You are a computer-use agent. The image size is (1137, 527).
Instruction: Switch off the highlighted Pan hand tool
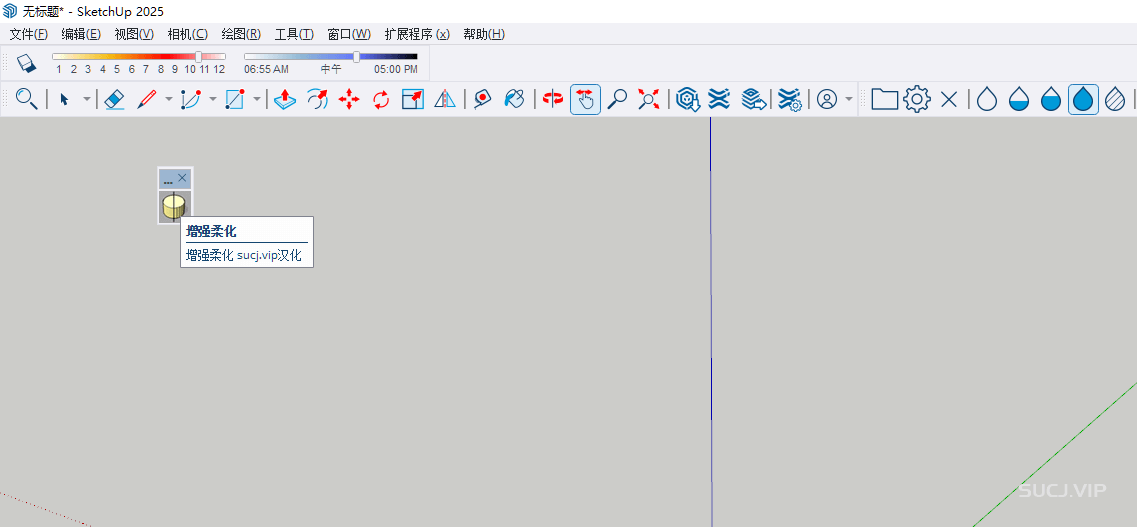point(585,99)
